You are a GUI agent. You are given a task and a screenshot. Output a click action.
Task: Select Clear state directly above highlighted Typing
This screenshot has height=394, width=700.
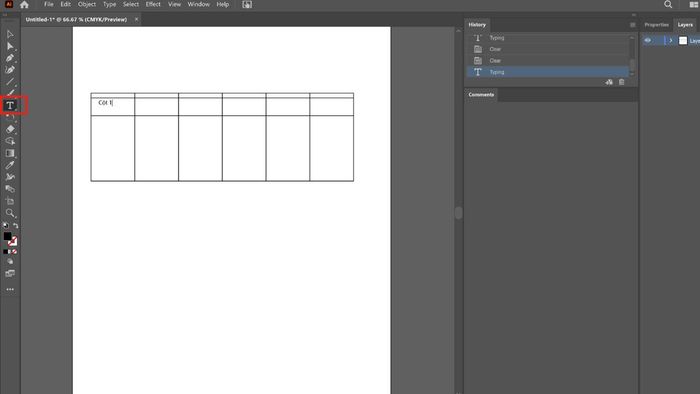(x=548, y=61)
